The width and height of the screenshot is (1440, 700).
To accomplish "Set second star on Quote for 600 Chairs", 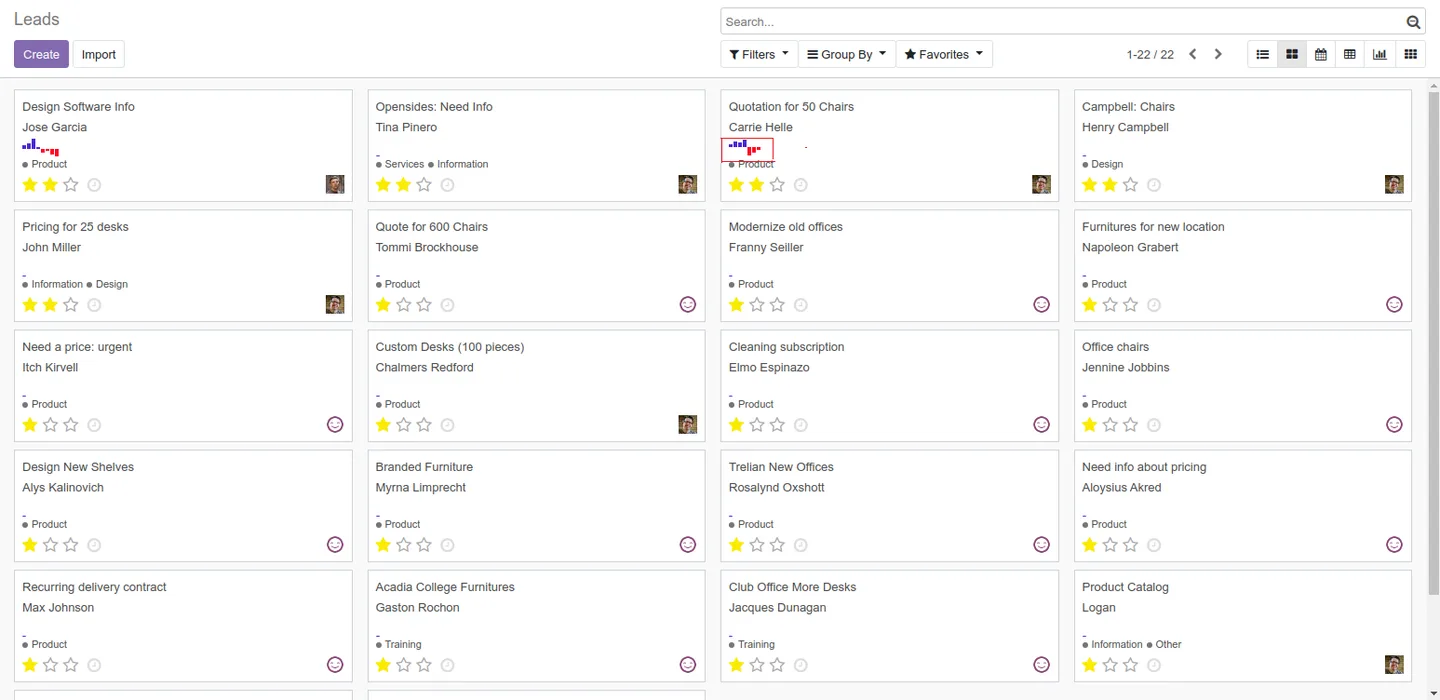I will click(x=403, y=305).
